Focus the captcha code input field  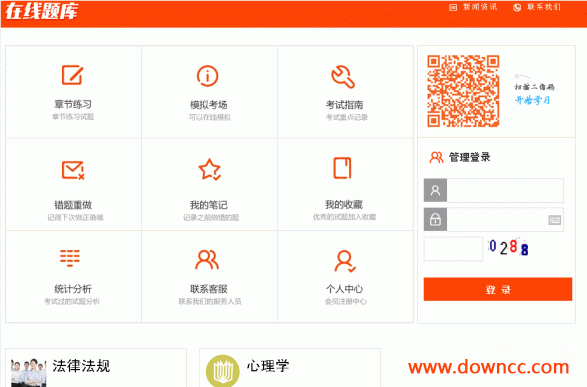point(453,249)
